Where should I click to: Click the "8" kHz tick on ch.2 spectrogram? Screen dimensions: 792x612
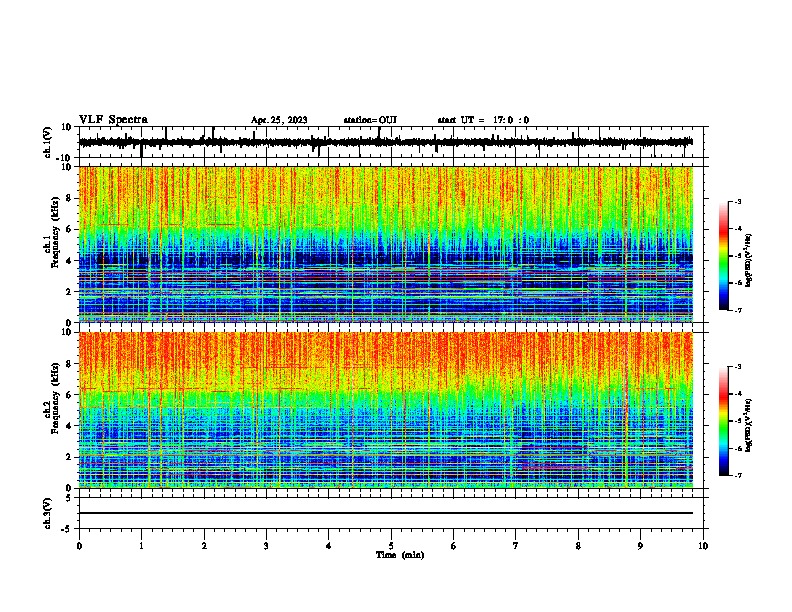(x=70, y=364)
